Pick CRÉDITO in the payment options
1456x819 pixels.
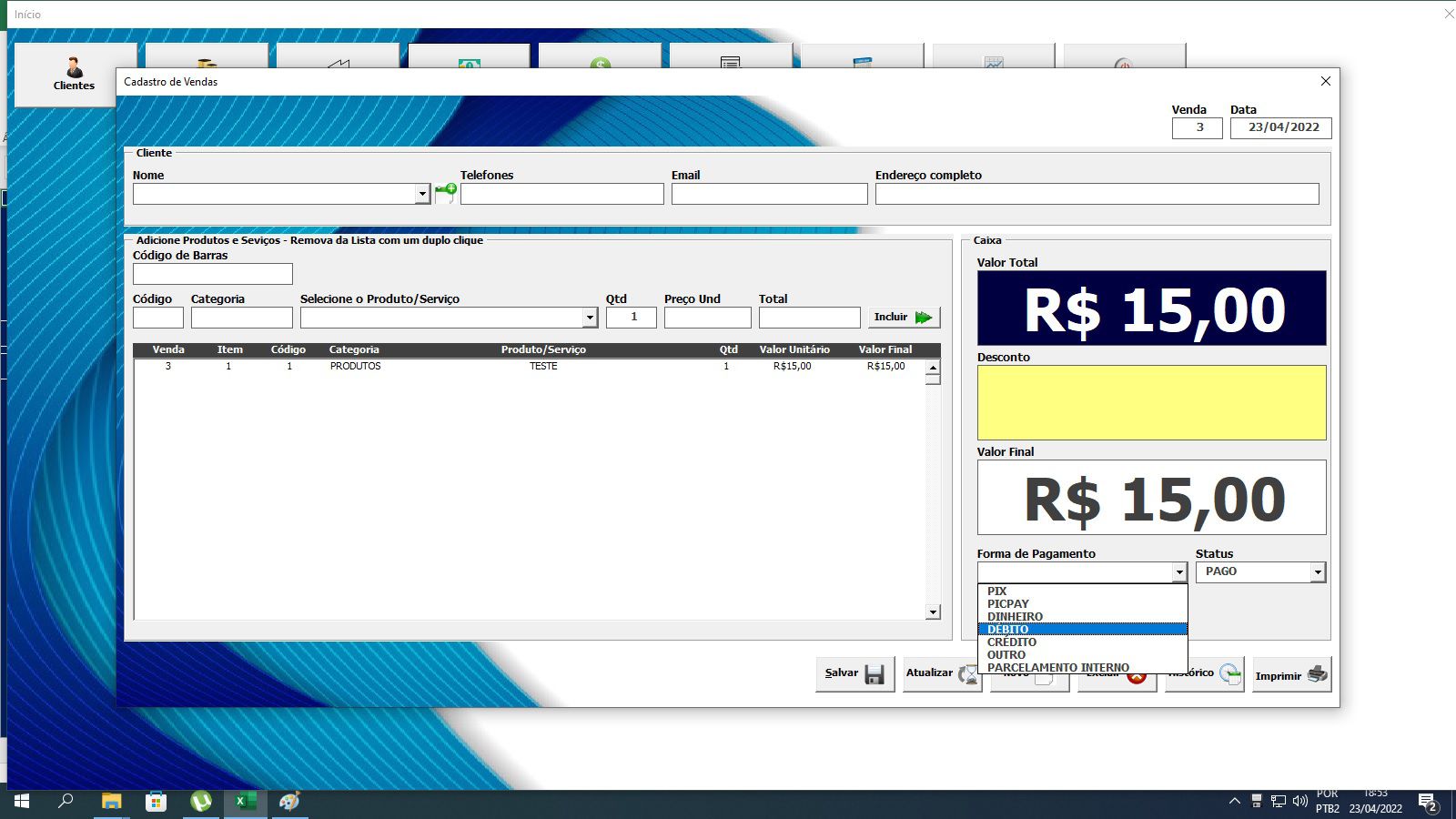1012,642
